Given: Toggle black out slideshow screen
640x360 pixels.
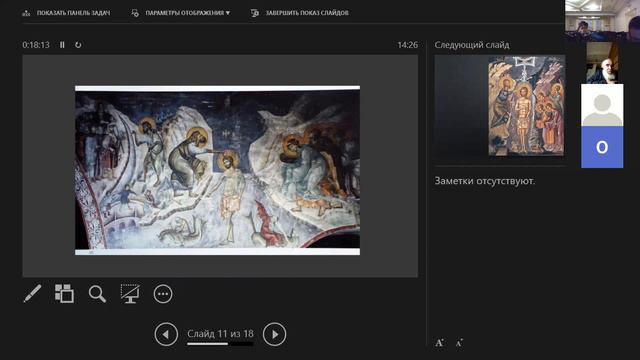Looking at the screenshot, I should pos(130,293).
